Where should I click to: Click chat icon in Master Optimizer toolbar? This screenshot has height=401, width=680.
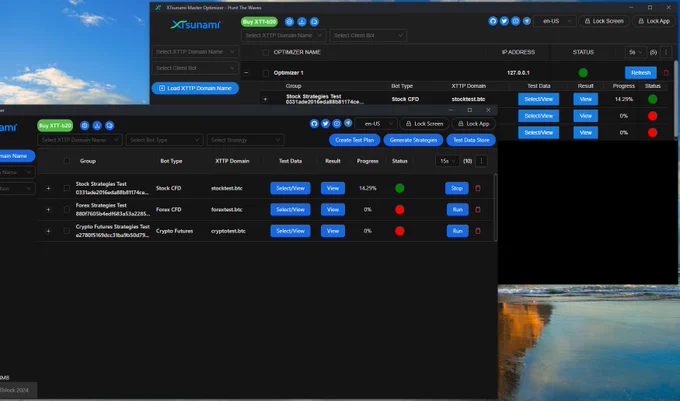[314, 22]
